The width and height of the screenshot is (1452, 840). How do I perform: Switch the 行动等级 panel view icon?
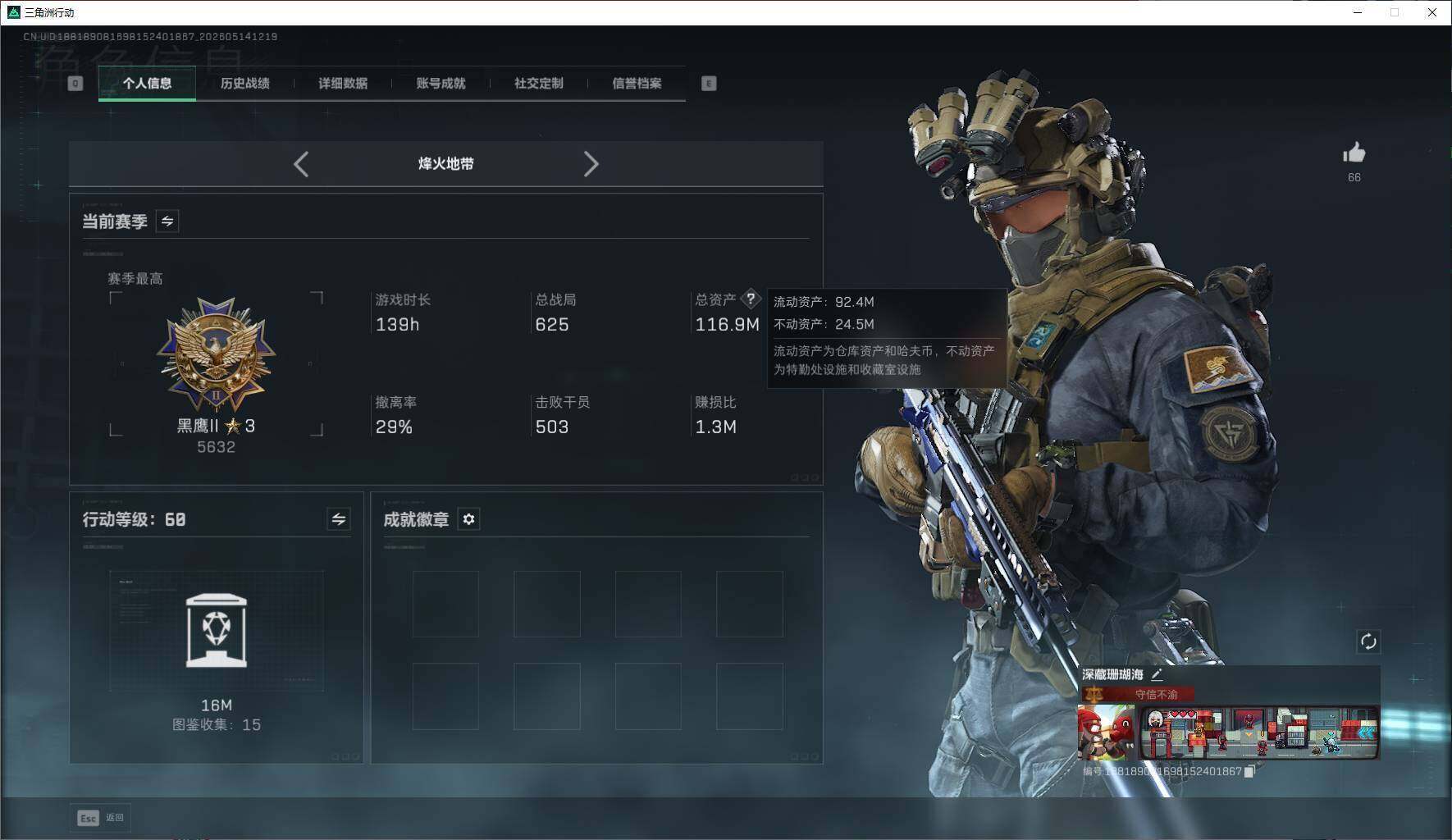(338, 518)
